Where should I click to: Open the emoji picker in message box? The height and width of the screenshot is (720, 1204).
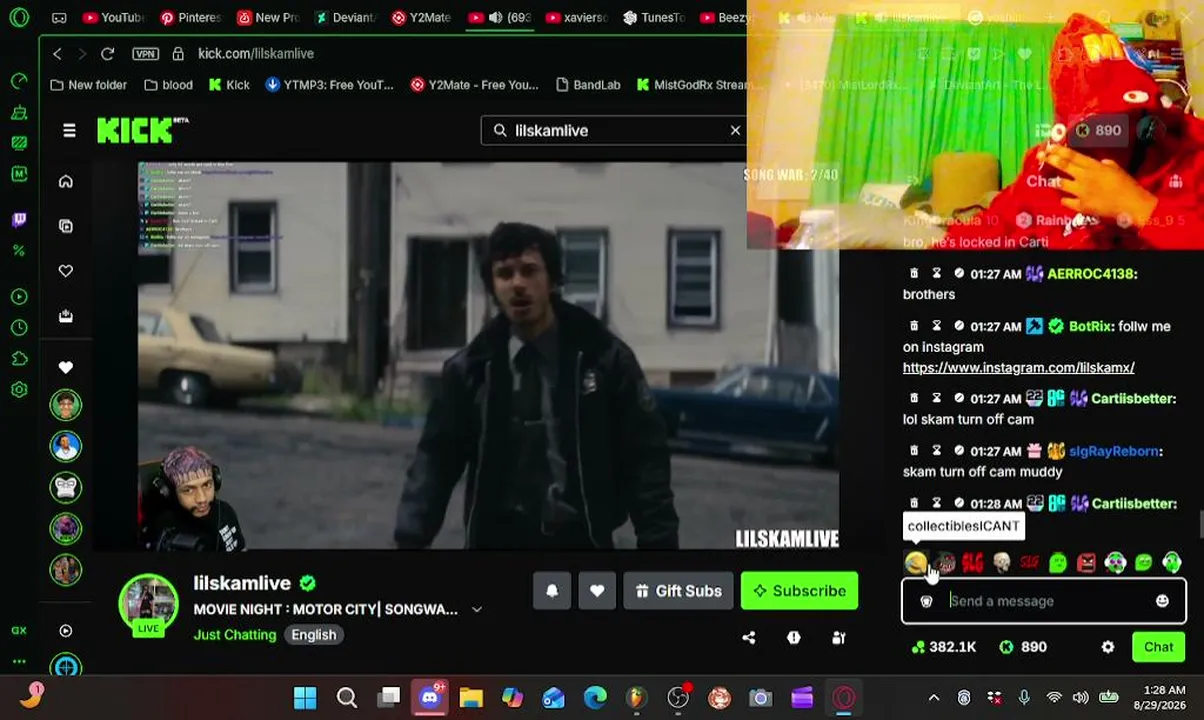[1162, 601]
